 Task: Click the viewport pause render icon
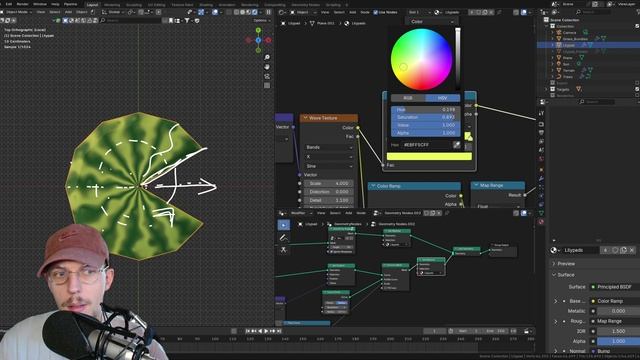click(268, 12)
